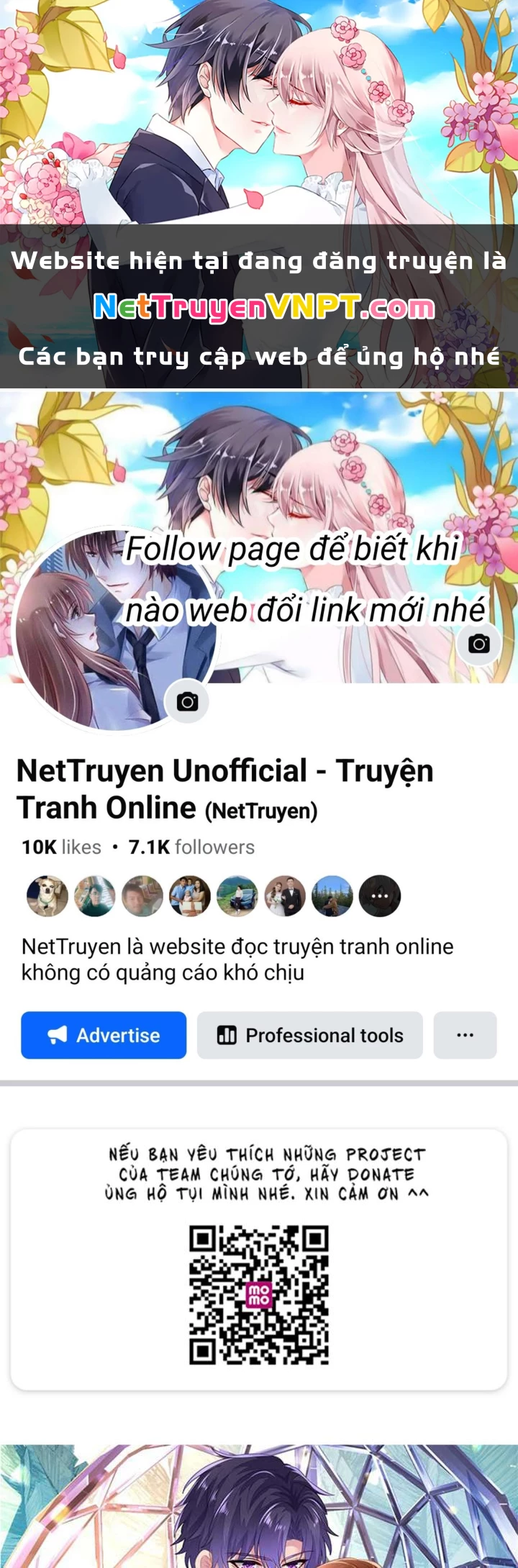Click the chart icon on Professional tools
518x1568 pixels.
pos(227,1035)
